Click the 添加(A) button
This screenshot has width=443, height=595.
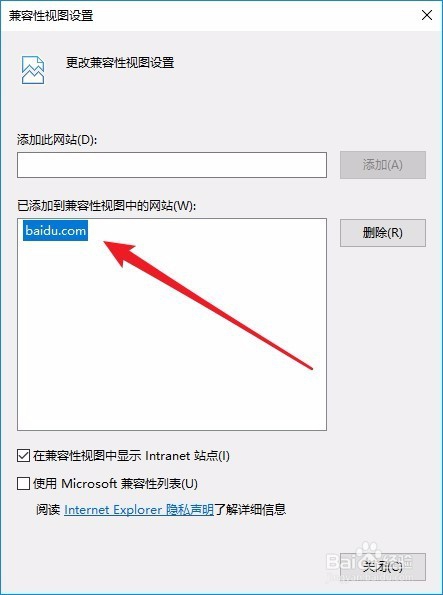click(x=383, y=165)
